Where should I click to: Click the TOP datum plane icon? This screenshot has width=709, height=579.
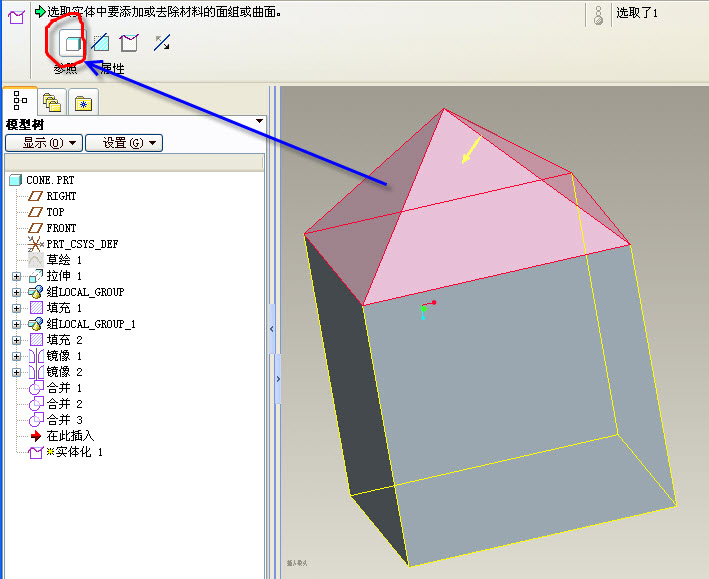tap(36, 212)
